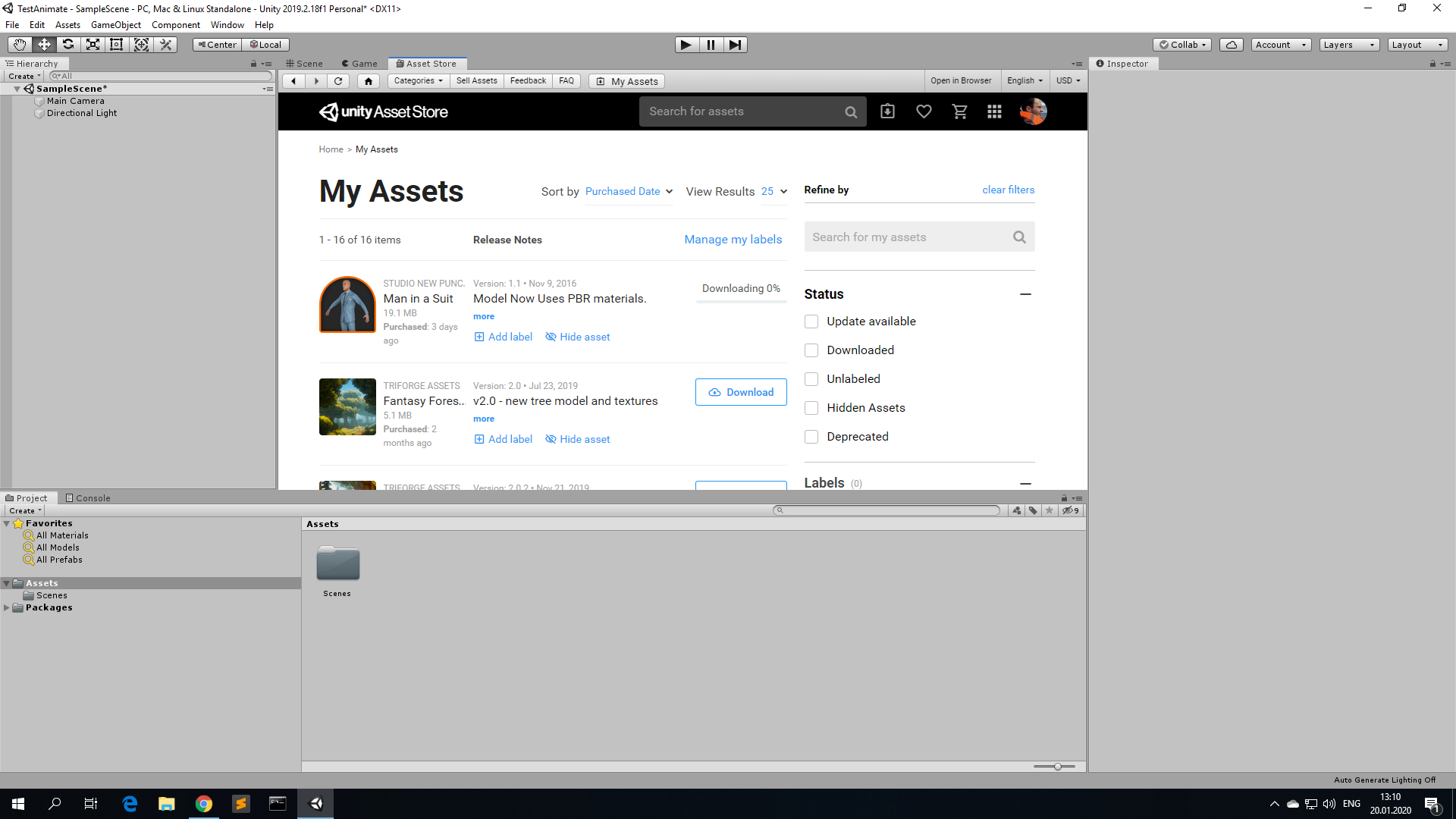This screenshot has width=1456, height=819.
Task: Click the Pause button
Action: pos(711,45)
